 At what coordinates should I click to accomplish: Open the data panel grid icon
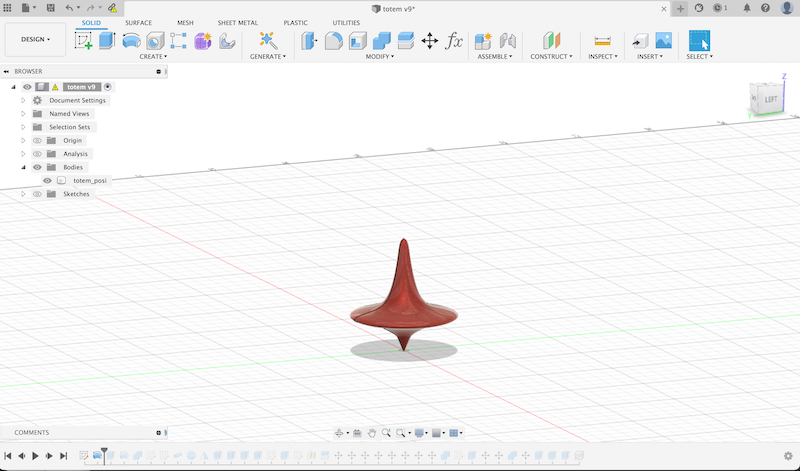[x=8, y=8]
